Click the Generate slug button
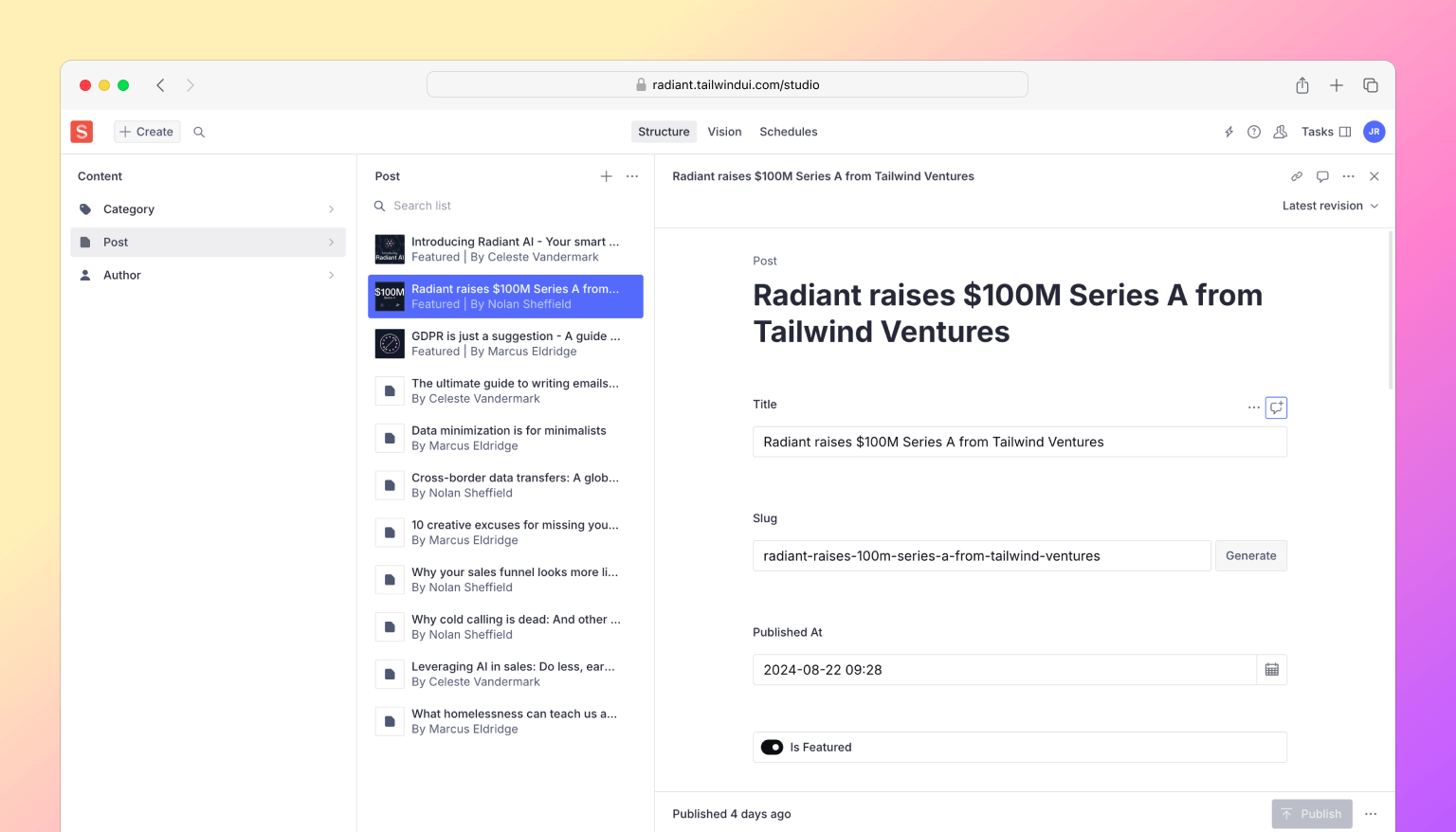 (x=1250, y=556)
